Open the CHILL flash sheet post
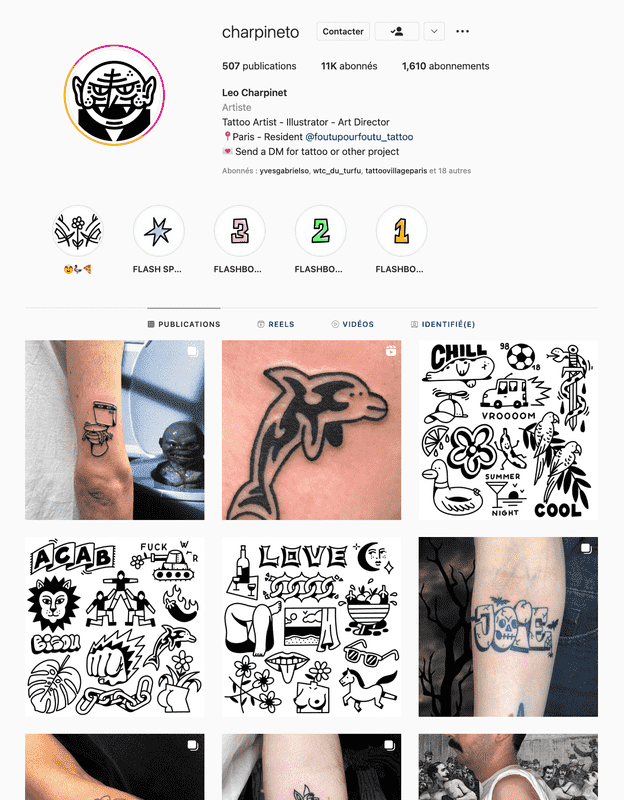624x800 pixels. (x=508, y=430)
